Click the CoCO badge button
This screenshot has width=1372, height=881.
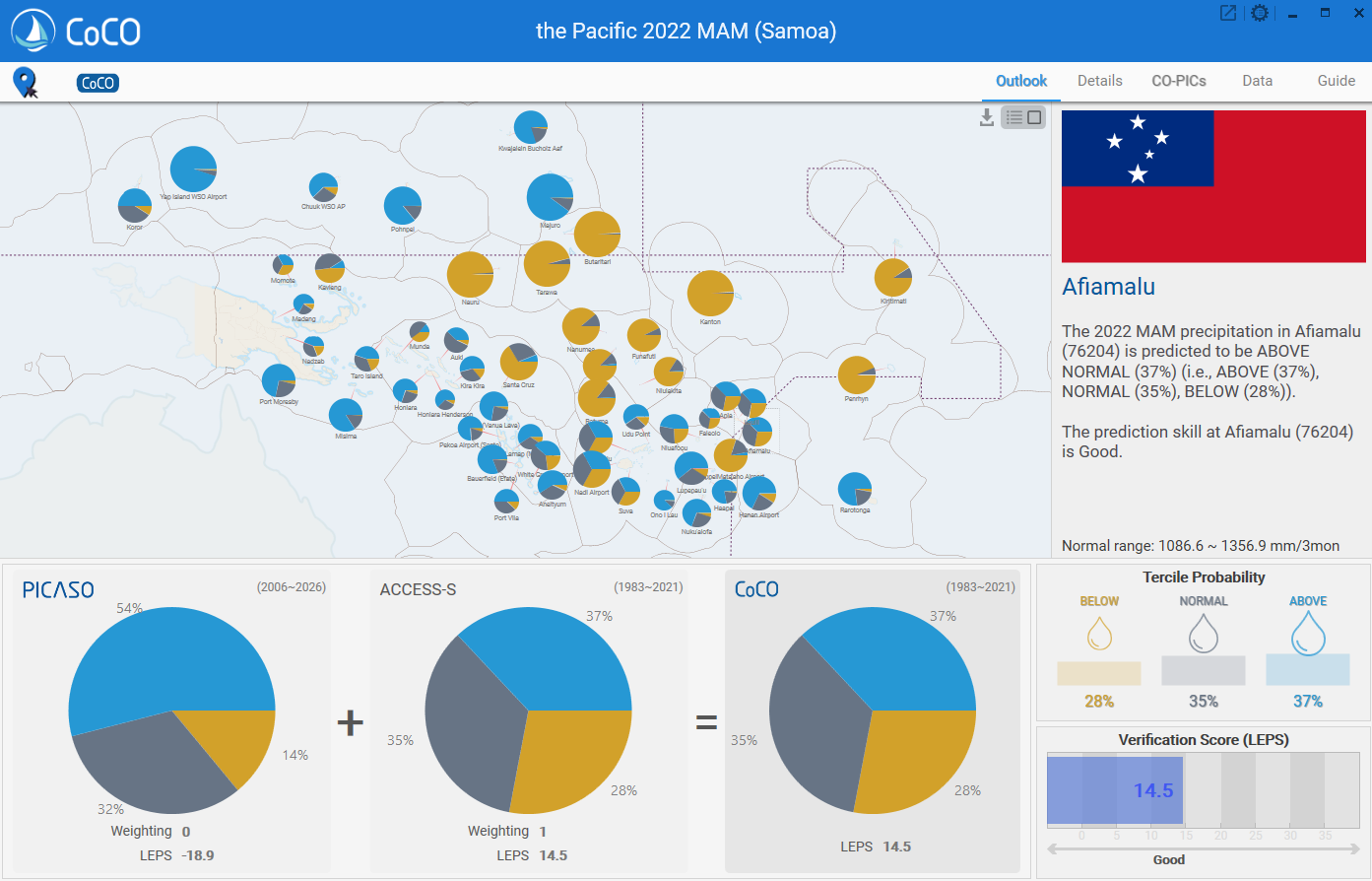coord(98,83)
